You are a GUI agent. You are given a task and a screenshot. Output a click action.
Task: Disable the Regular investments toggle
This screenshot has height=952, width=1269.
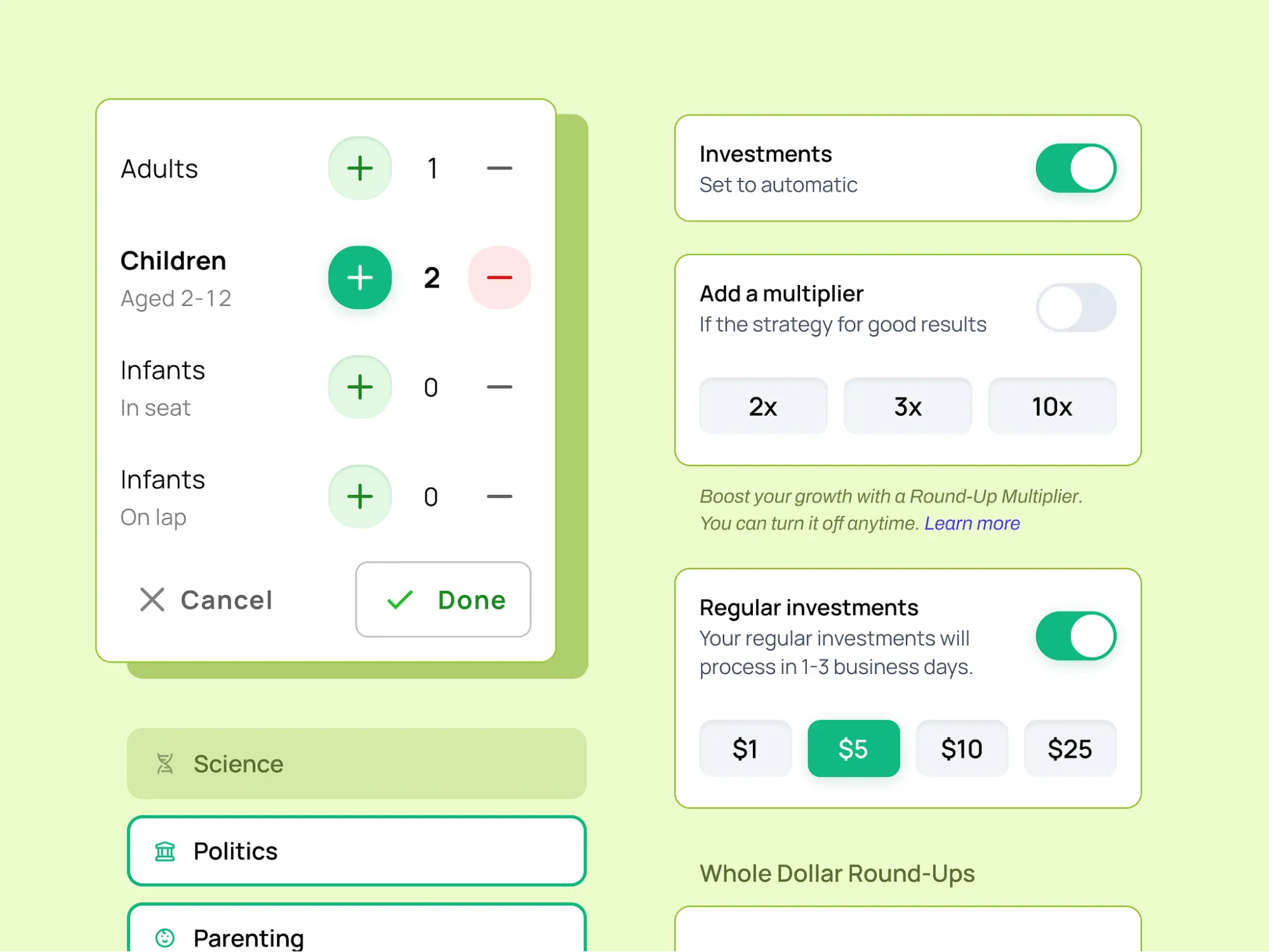tap(1075, 636)
